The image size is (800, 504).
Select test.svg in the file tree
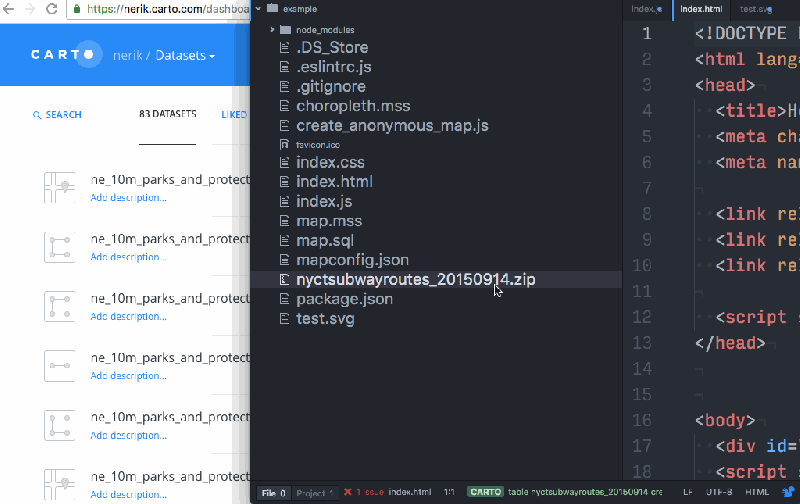(x=325, y=319)
